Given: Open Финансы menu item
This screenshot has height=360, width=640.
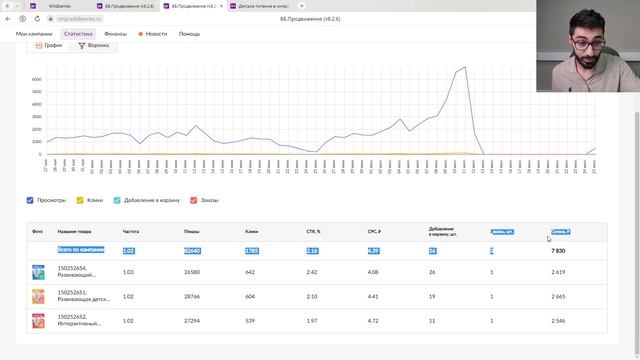Looking at the screenshot, I should pos(116,34).
